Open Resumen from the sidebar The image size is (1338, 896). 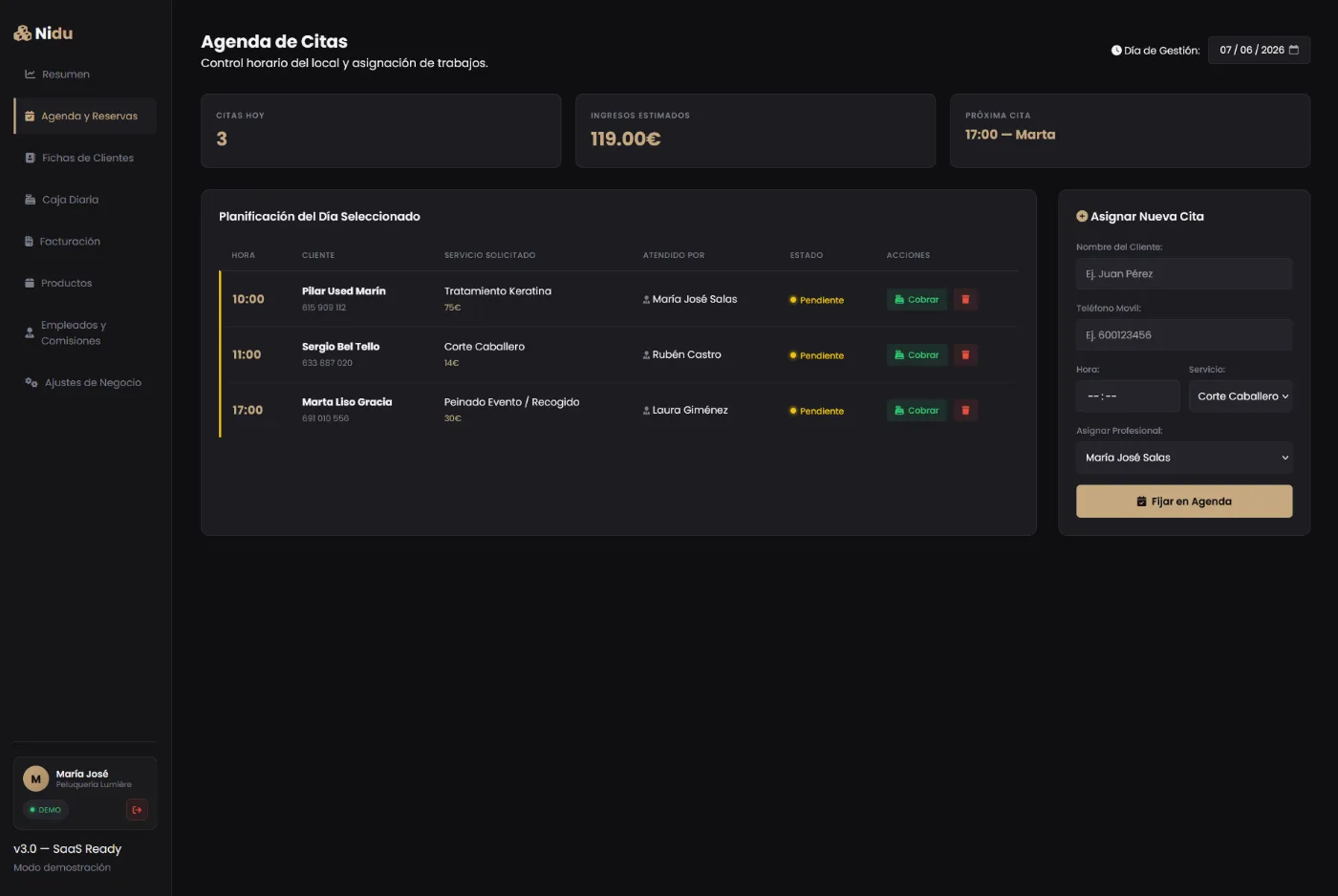85,74
